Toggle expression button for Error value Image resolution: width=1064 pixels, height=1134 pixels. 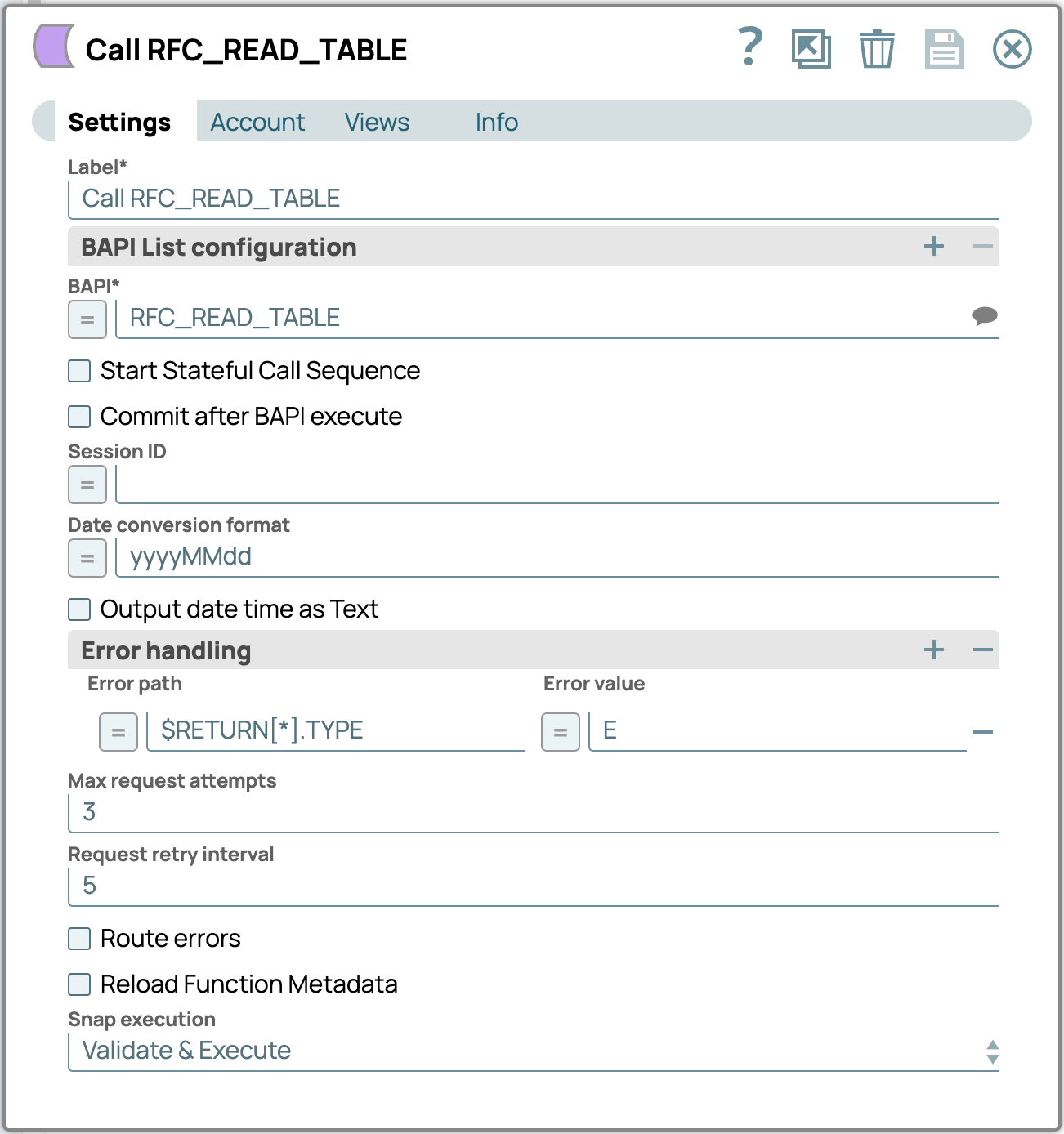(561, 732)
